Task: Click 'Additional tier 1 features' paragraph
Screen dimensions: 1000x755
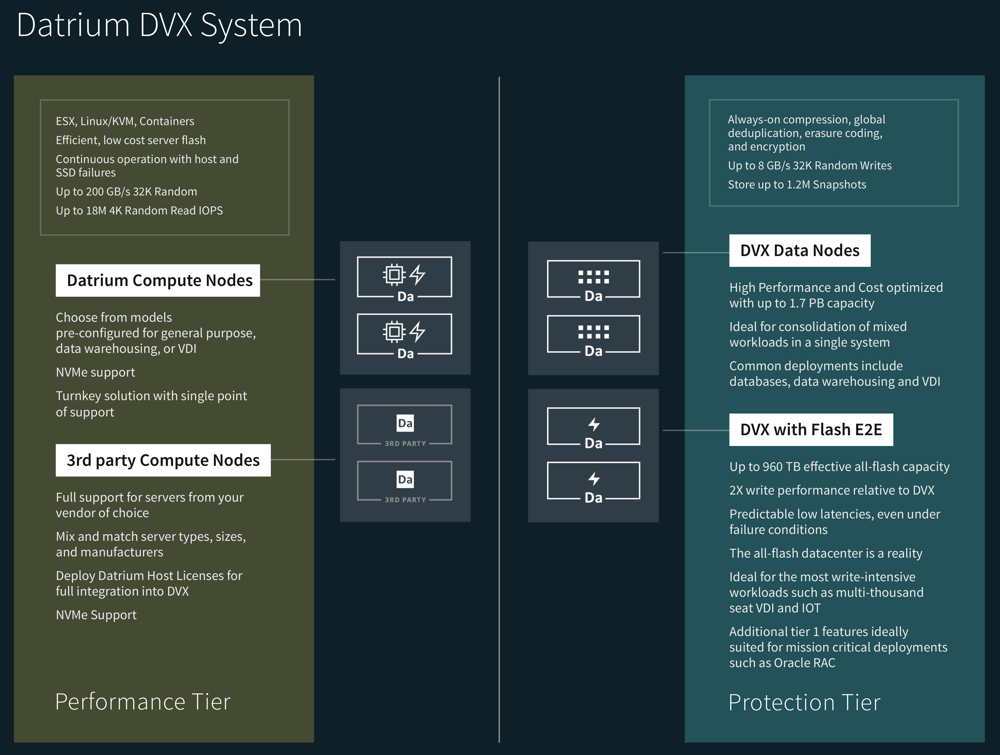Action: click(x=839, y=647)
